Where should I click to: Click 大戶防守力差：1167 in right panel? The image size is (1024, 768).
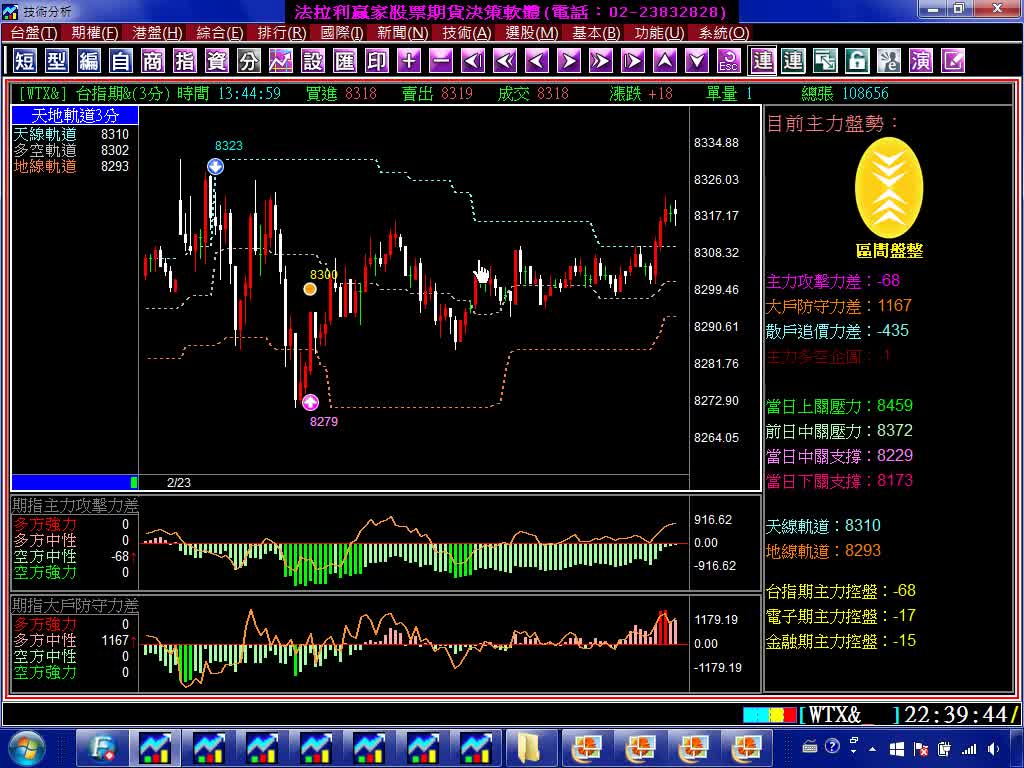point(839,306)
